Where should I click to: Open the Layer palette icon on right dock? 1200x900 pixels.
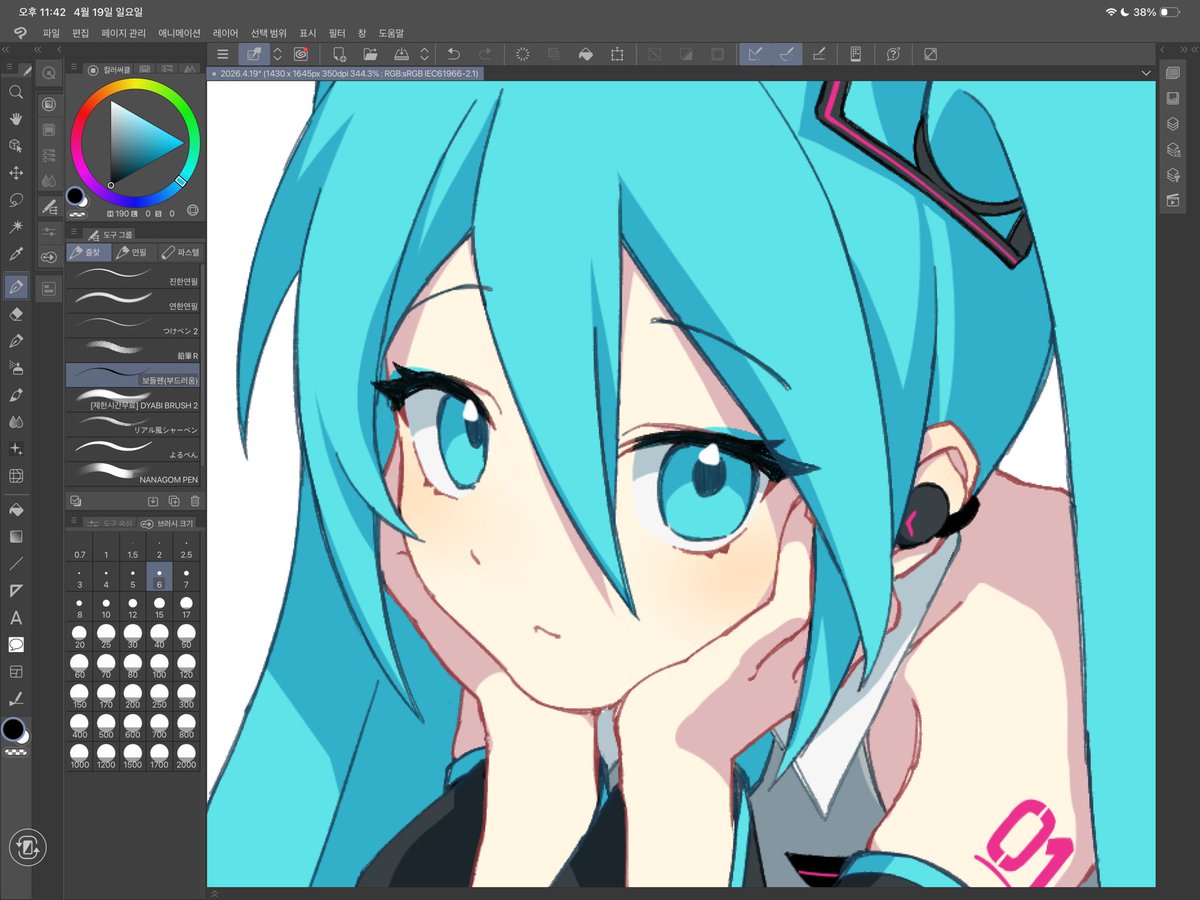tap(1173, 124)
